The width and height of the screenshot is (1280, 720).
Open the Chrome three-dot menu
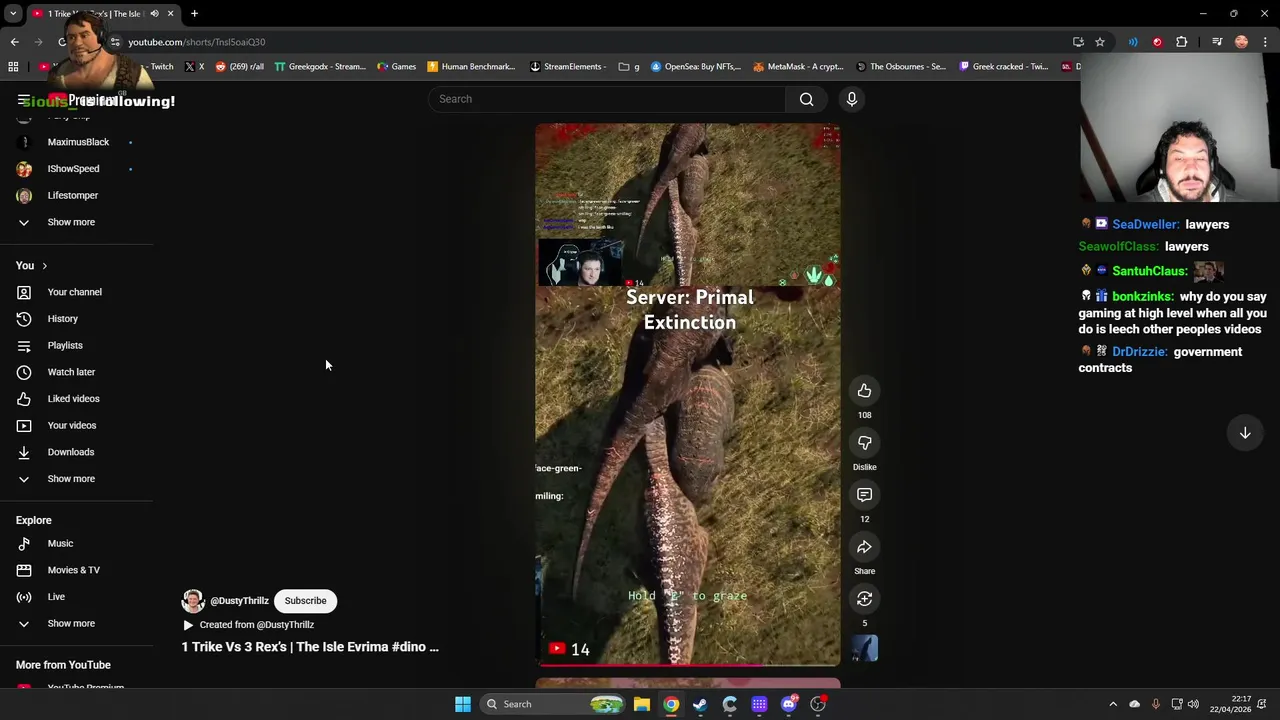click(1265, 42)
